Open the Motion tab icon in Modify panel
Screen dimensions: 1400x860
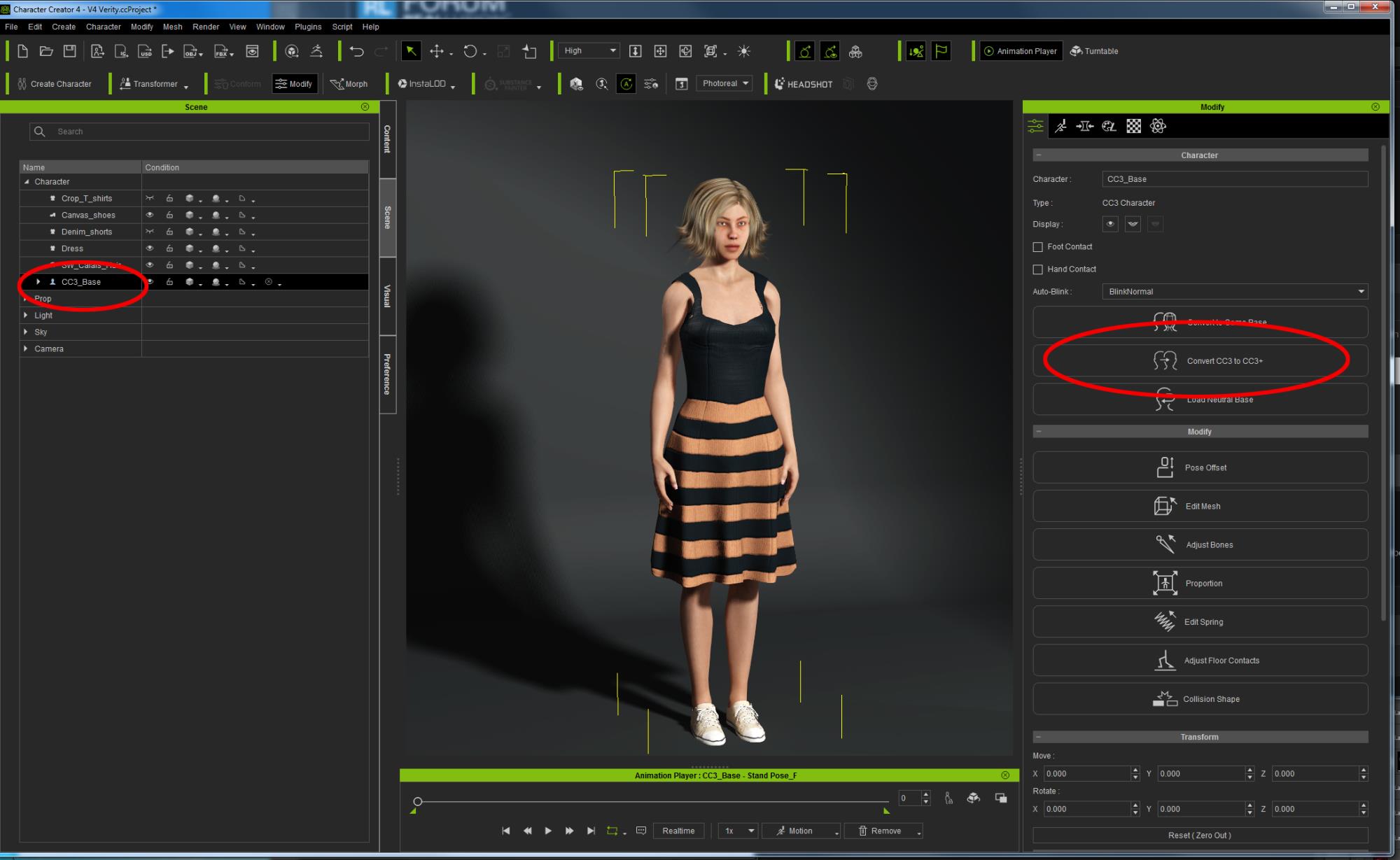pos(1060,126)
